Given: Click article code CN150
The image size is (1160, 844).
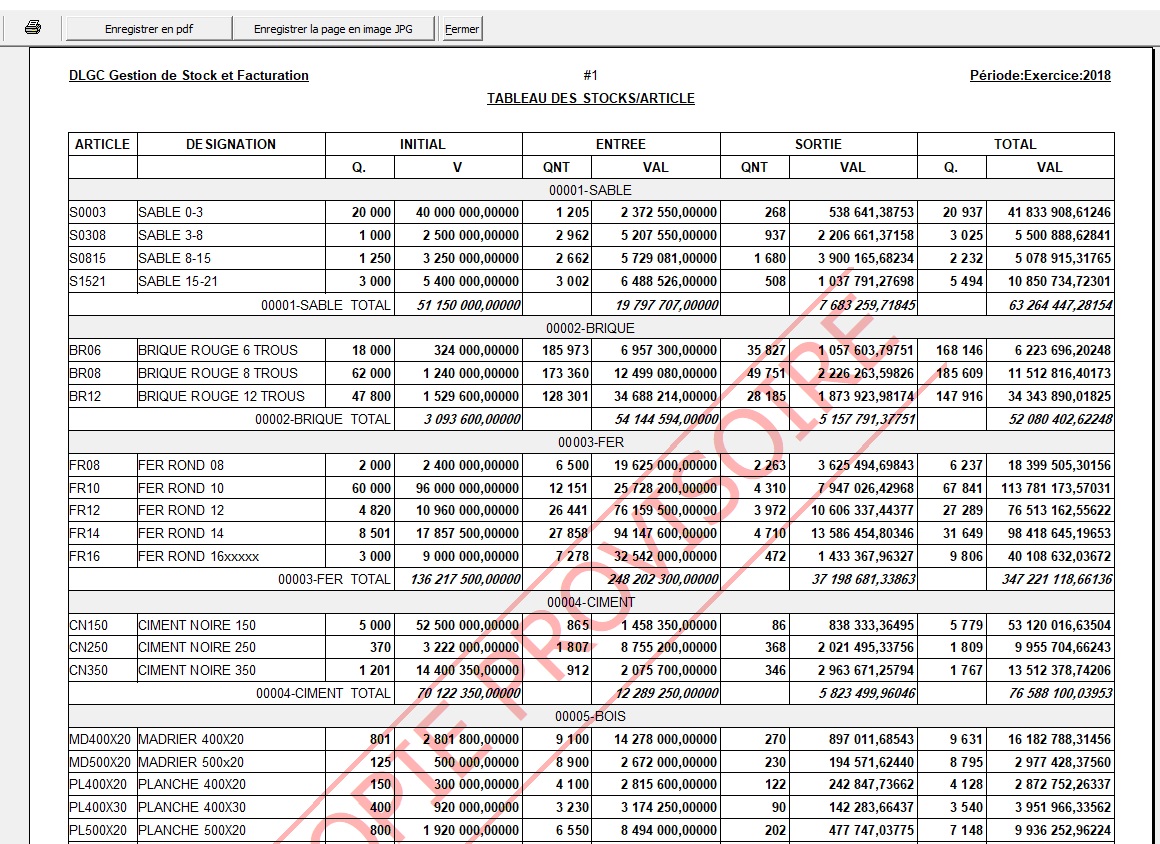Looking at the screenshot, I should [89, 625].
